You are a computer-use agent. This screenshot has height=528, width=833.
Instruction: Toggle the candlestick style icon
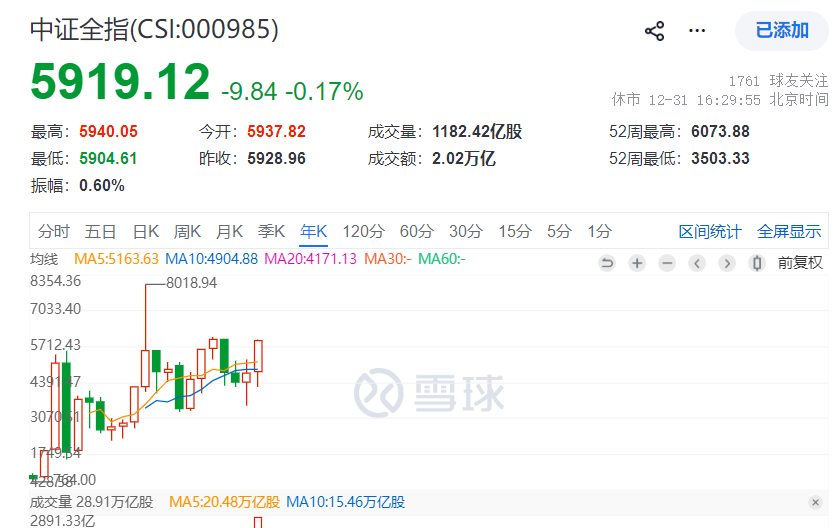[x=757, y=263]
